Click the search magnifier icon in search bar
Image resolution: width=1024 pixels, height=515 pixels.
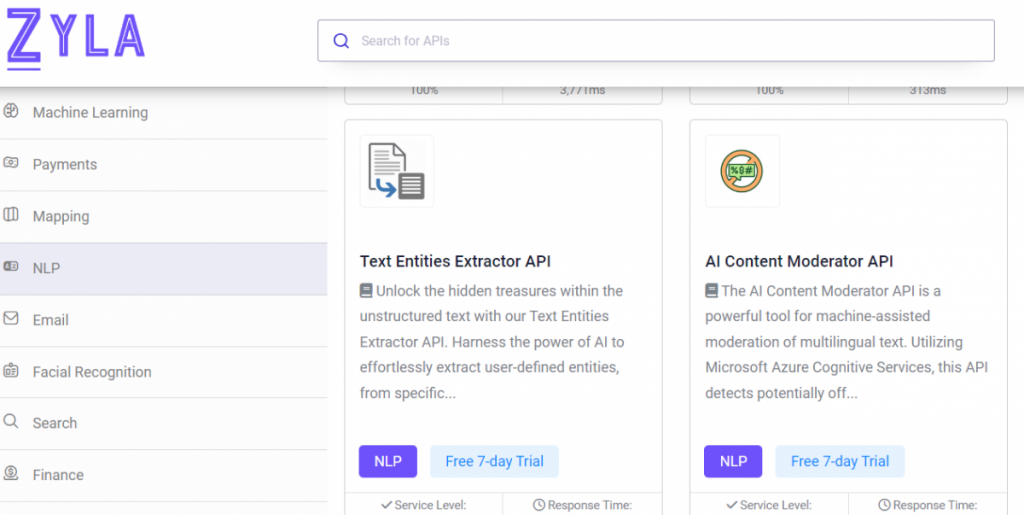[x=341, y=41]
